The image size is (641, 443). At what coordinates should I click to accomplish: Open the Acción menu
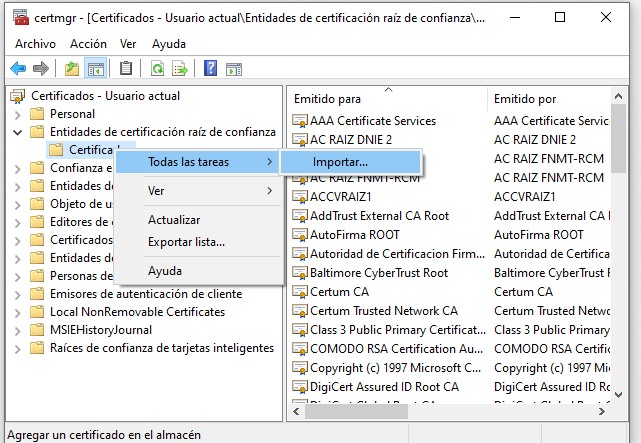88,44
